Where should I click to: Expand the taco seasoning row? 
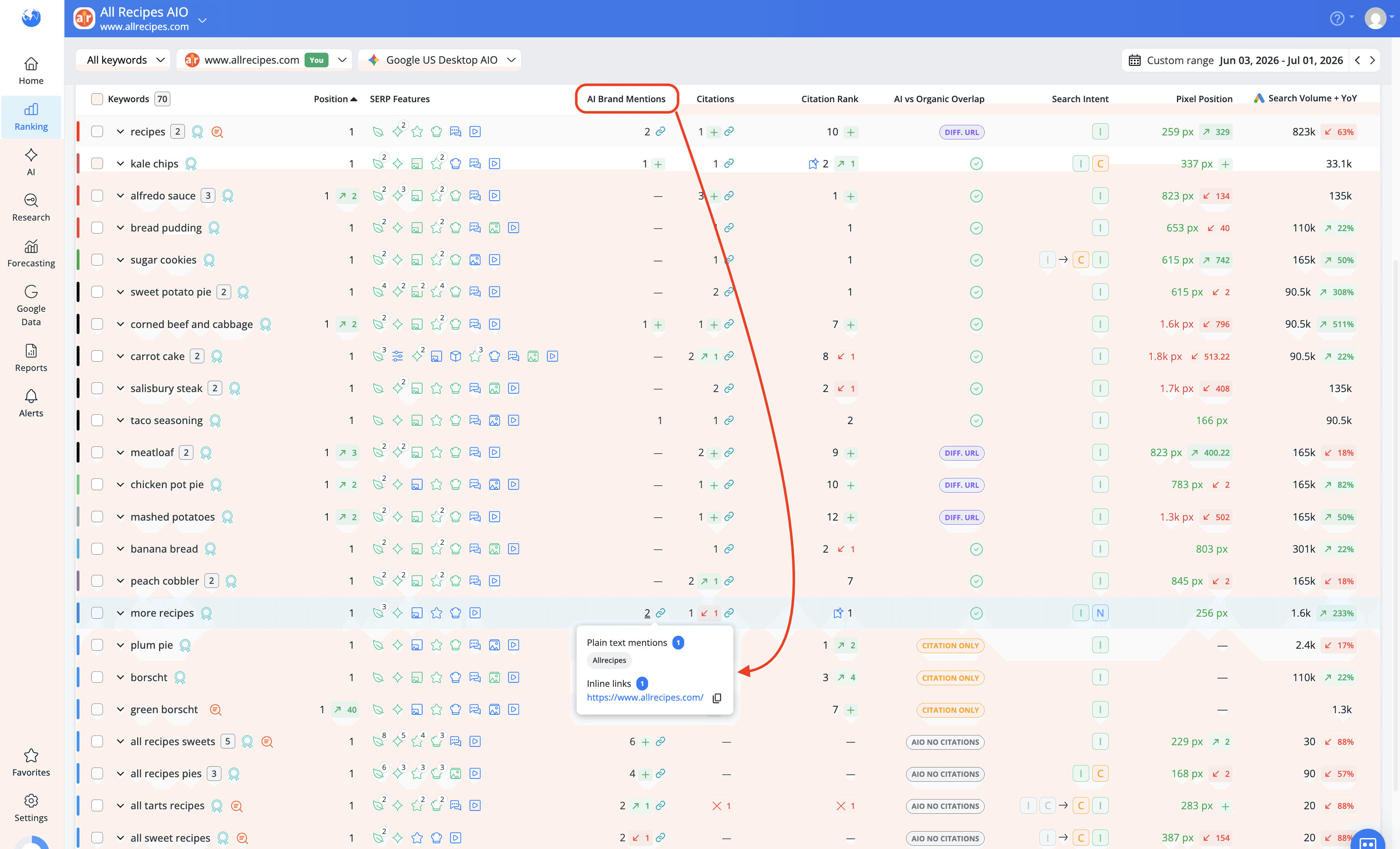pyautogui.click(x=120, y=420)
